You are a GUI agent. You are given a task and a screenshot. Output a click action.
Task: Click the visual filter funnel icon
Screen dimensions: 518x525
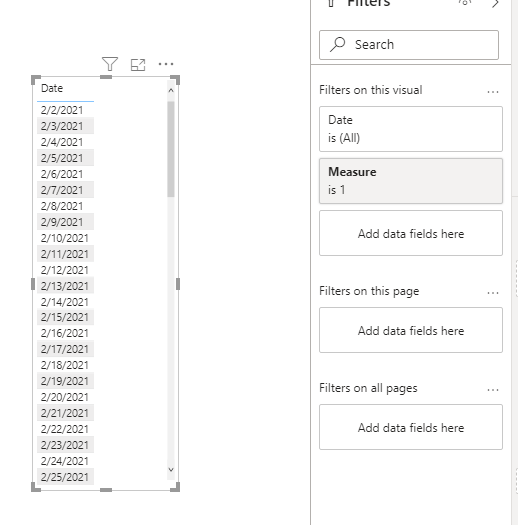pyautogui.click(x=110, y=64)
